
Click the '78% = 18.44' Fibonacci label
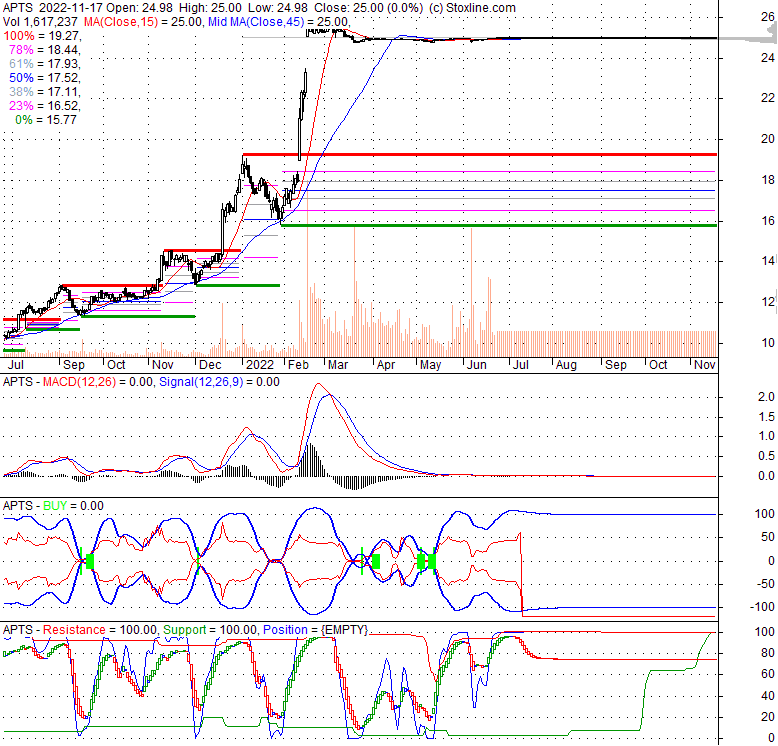pos(44,50)
